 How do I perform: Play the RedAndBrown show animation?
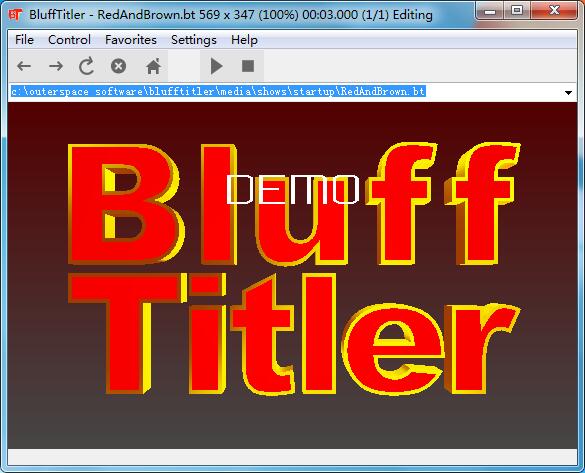(x=216, y=66)
